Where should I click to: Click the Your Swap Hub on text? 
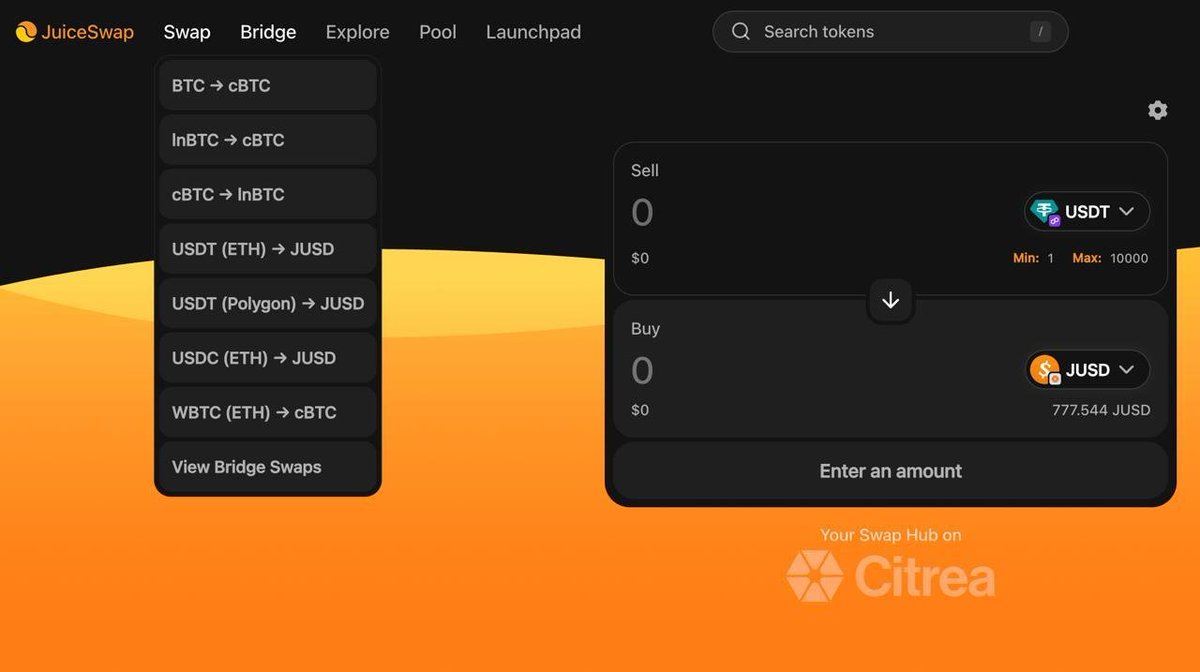tap(890, 535)
